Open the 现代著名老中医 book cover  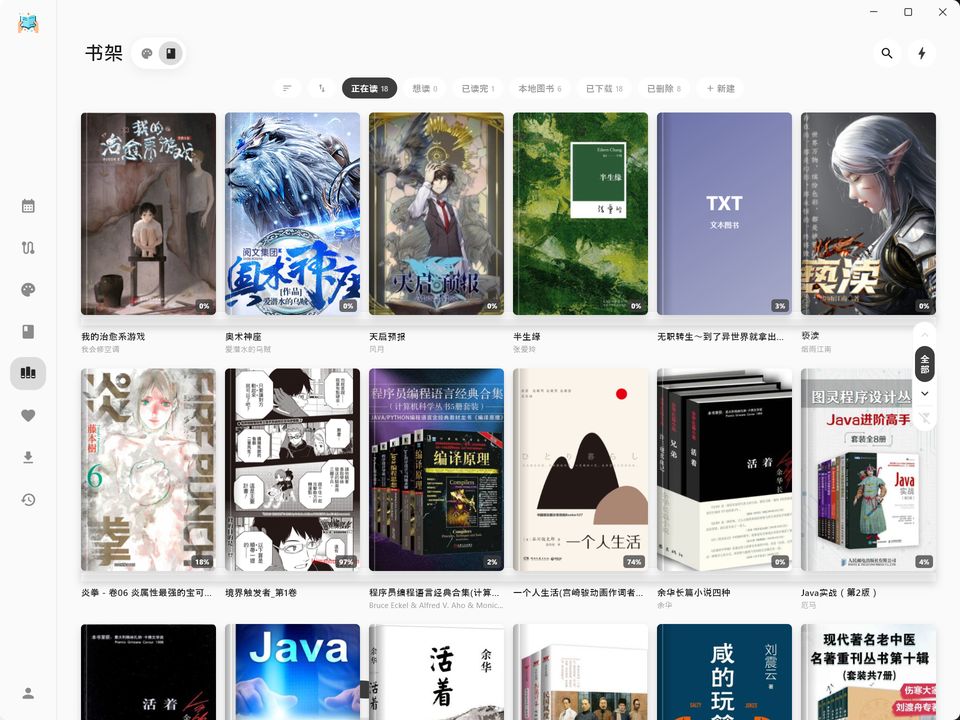(868, 672)
